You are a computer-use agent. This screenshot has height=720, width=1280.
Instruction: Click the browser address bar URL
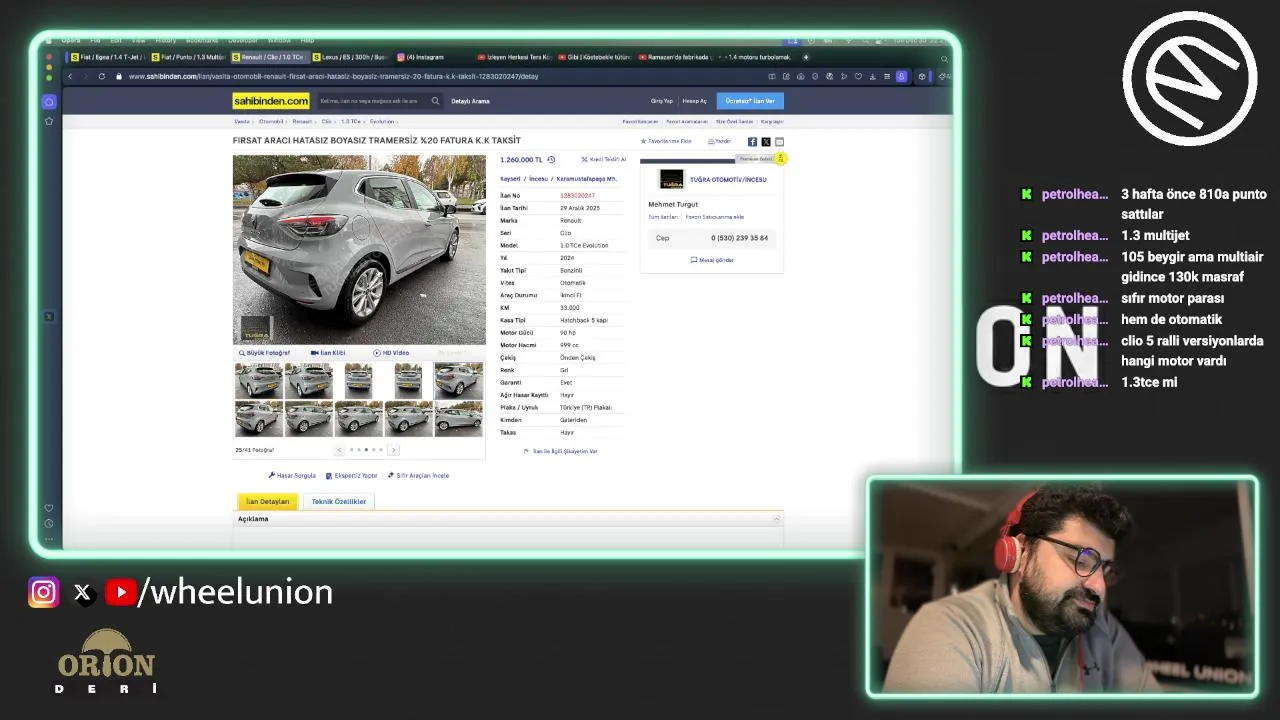pos(334,77)
